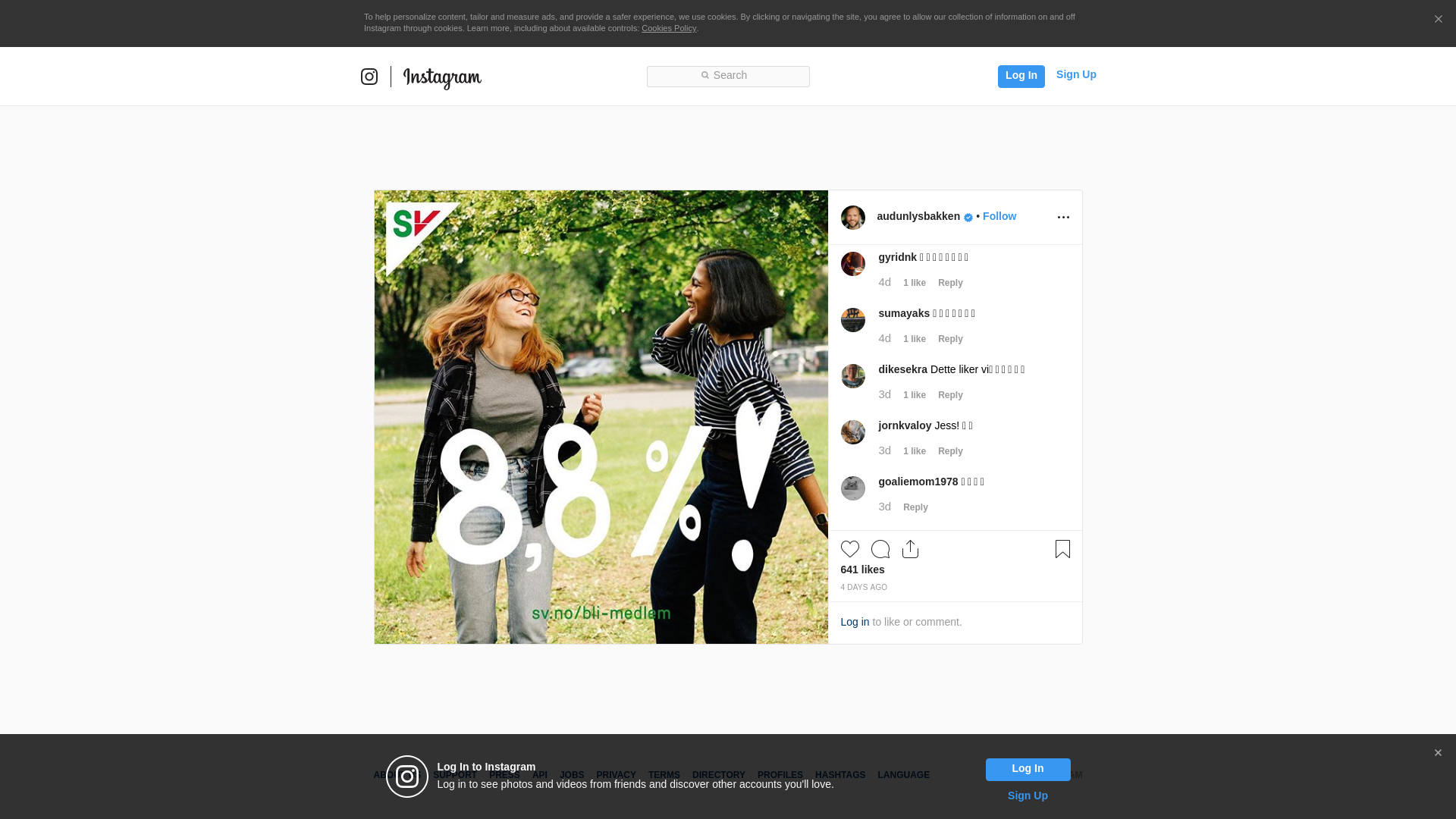Open the LANGUAGE footer selector

904,775
